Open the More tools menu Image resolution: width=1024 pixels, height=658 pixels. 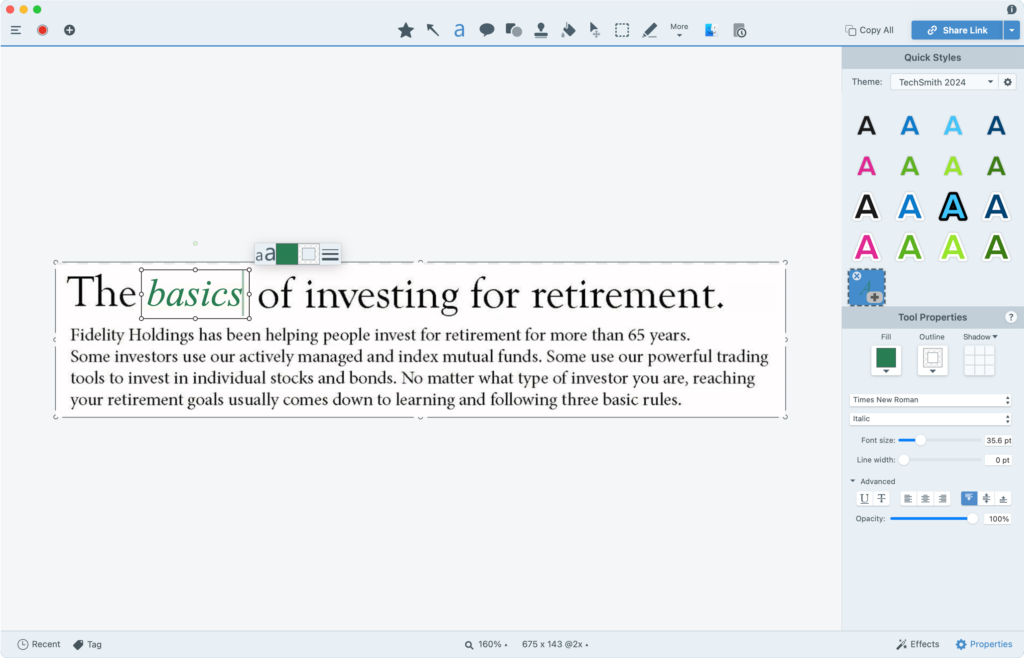(679, 30)
